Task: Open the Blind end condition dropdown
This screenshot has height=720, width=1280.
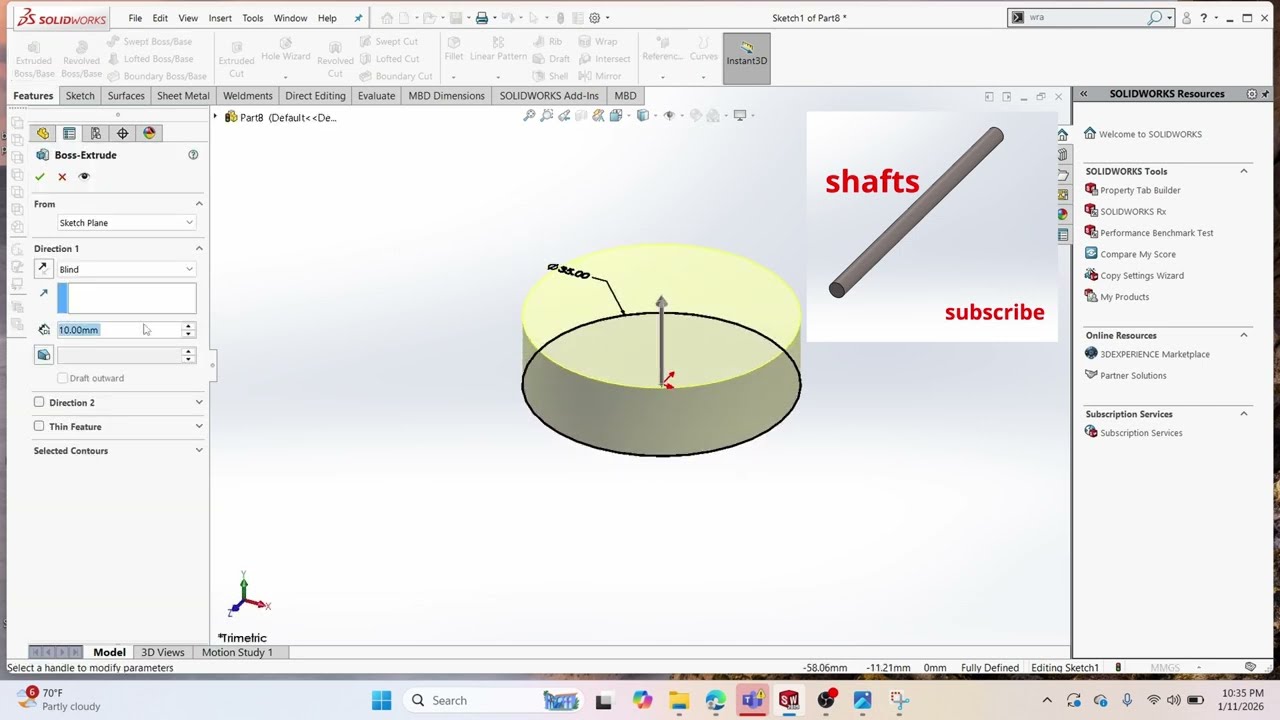Action: pyautogui.click(x=126, y=269)
